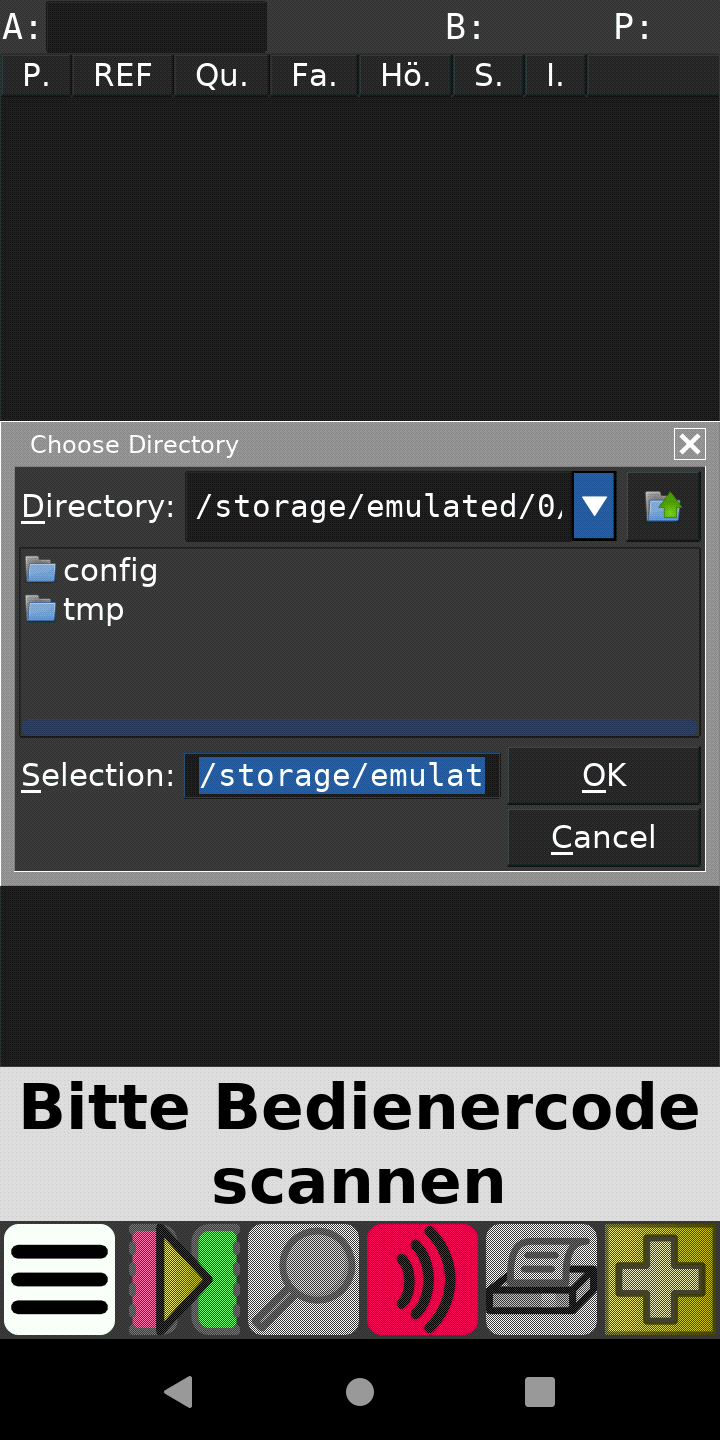Tap the Android back navigation button

179,1391
